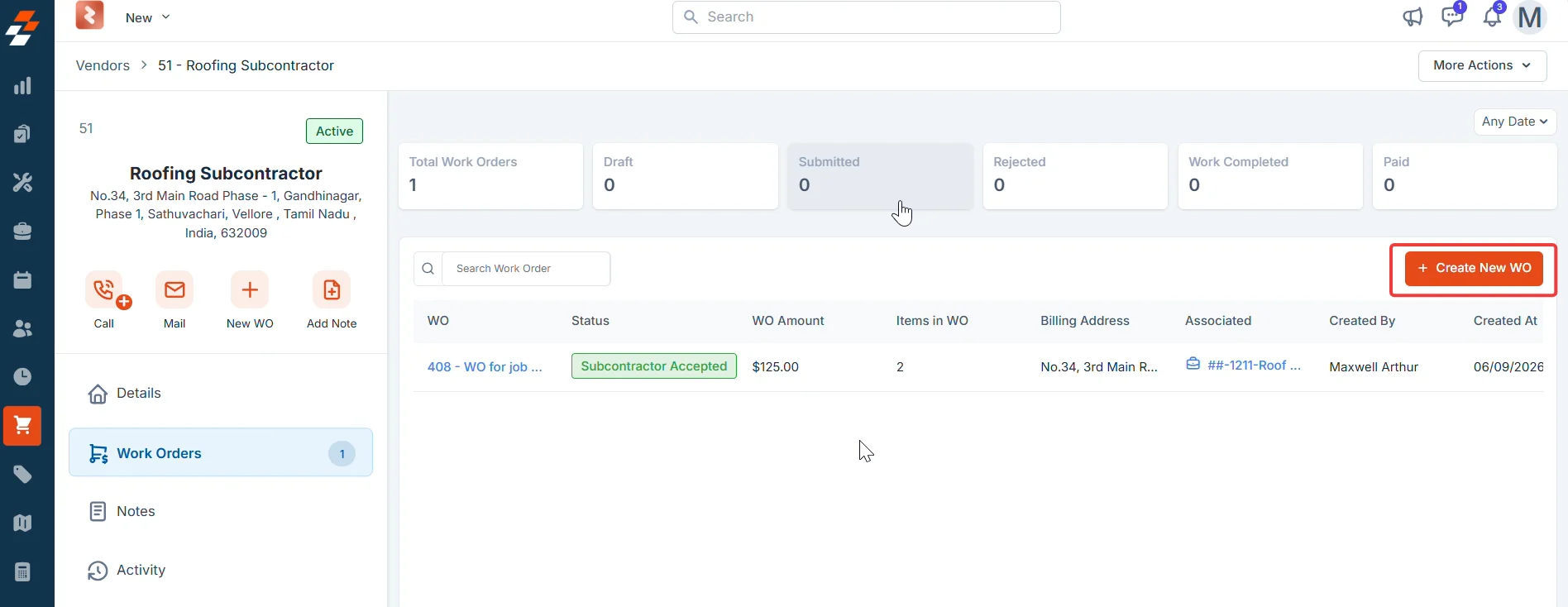The width and height of the screenshot is (1568, 607).
Task: Open the calculator sidebar icon
Action: pyautogui.click(x=22, y=572)
